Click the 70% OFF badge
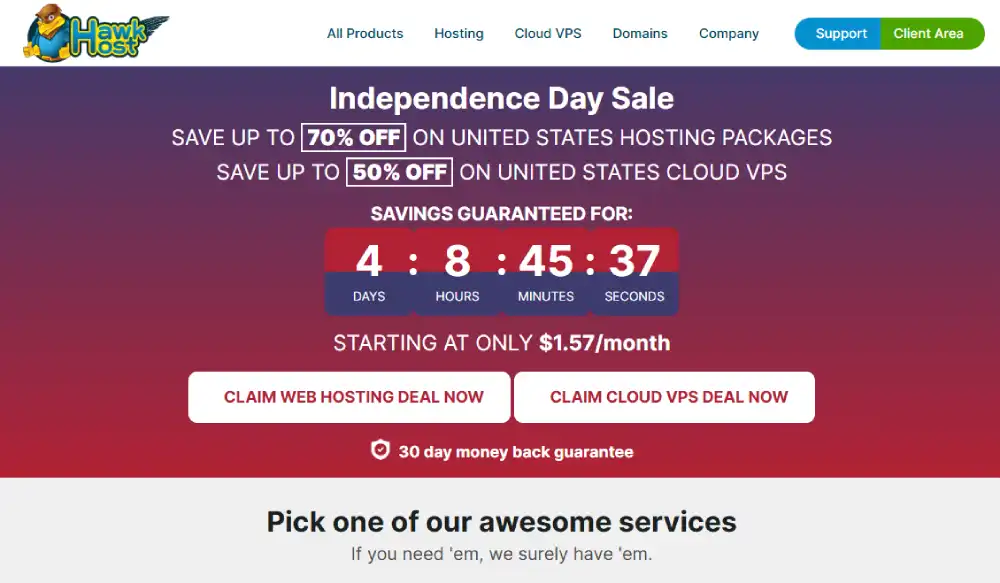This screenshot has width=1000, height=583. pyautogui.click(x=353, y=137)
